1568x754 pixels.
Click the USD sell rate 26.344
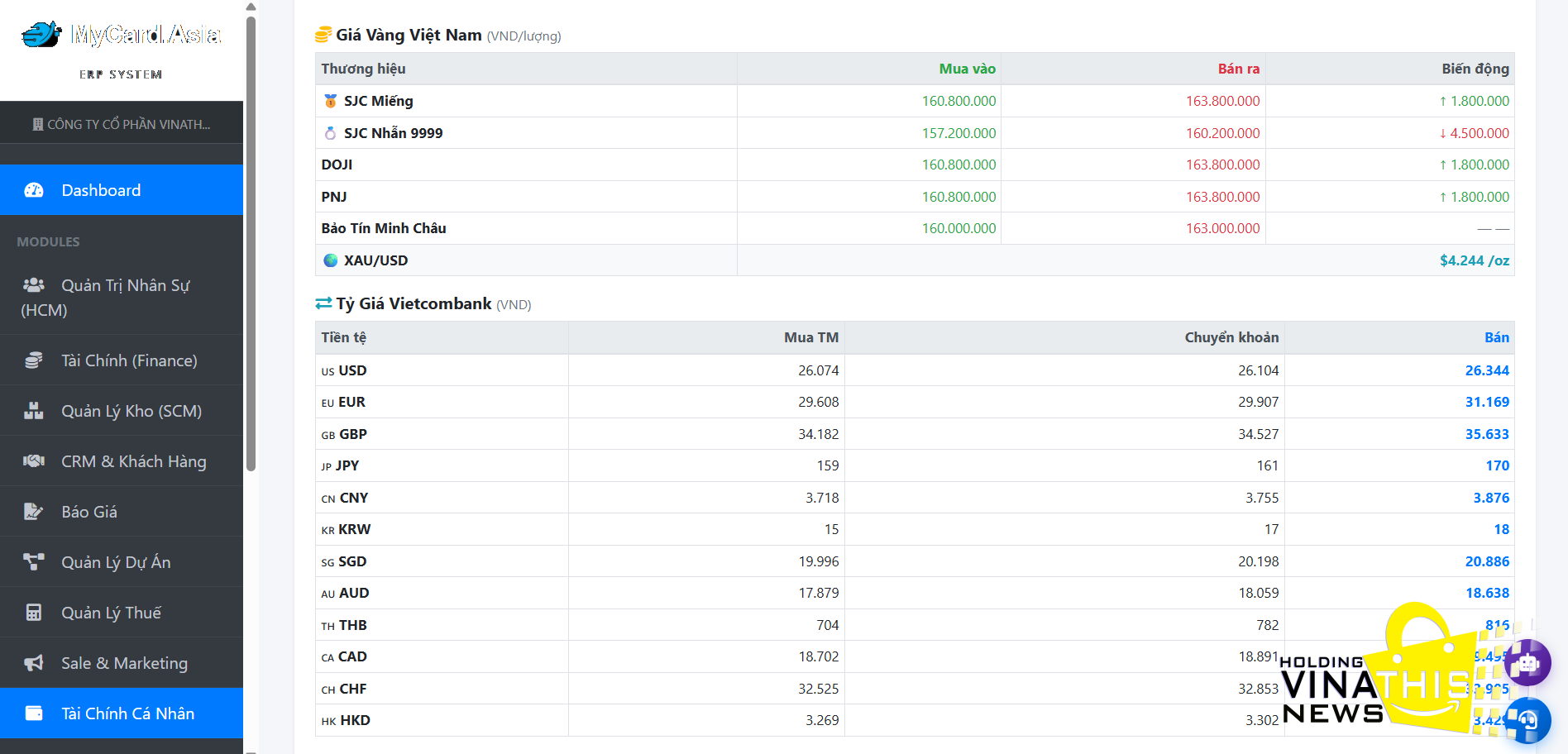1486,370
